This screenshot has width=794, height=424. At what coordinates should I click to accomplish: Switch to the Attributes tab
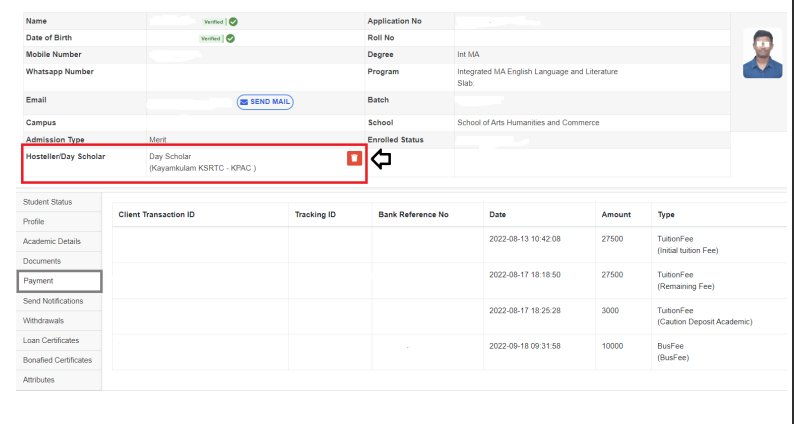point(41,380)
